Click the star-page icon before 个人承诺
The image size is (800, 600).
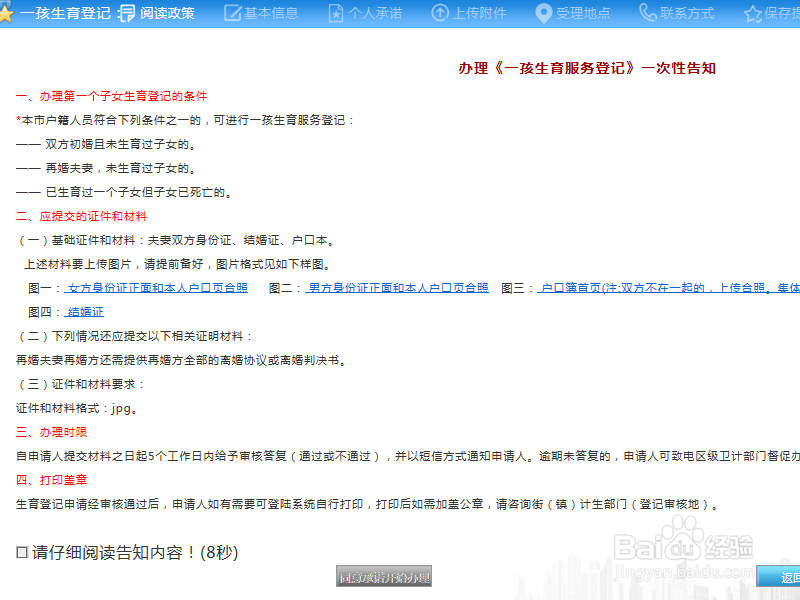[x=336, y=13]
